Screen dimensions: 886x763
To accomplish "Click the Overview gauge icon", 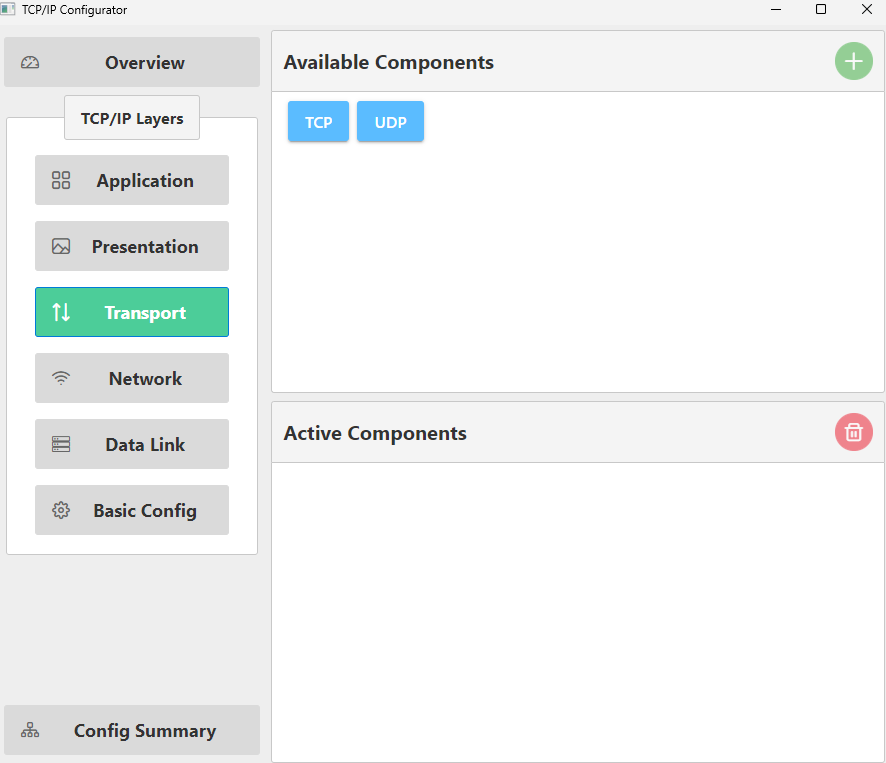I will pos(30,62).
